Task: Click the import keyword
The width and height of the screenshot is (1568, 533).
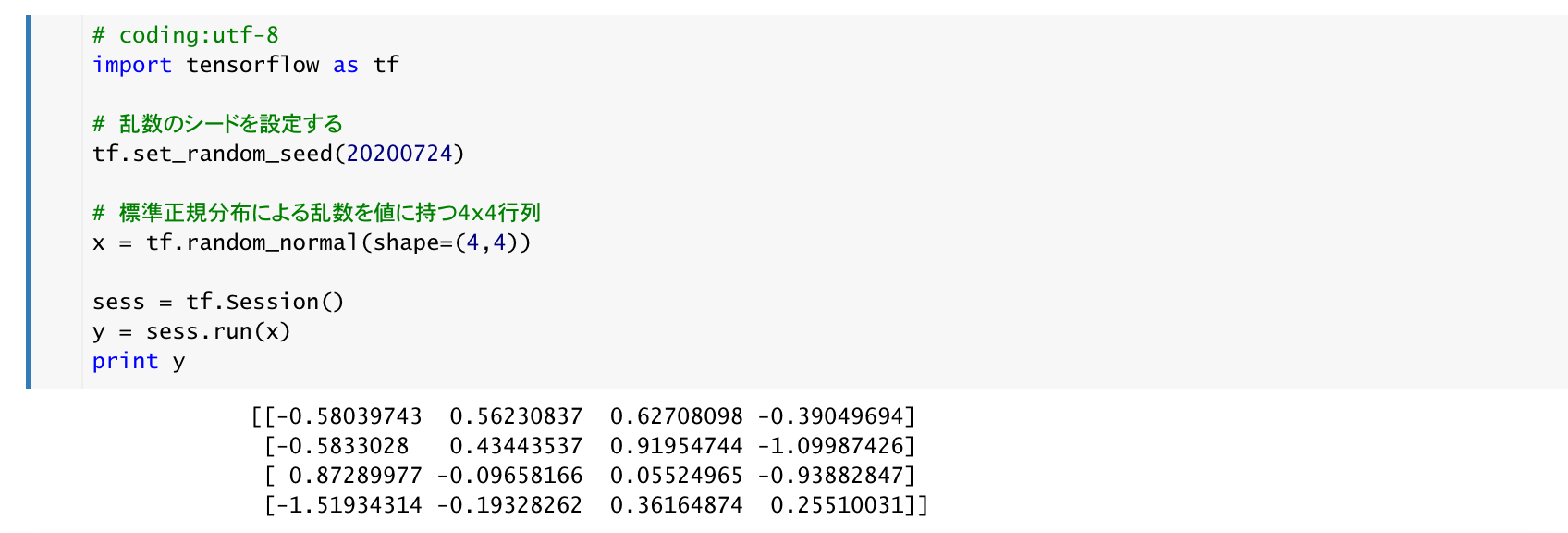Action: coord(131,65)
